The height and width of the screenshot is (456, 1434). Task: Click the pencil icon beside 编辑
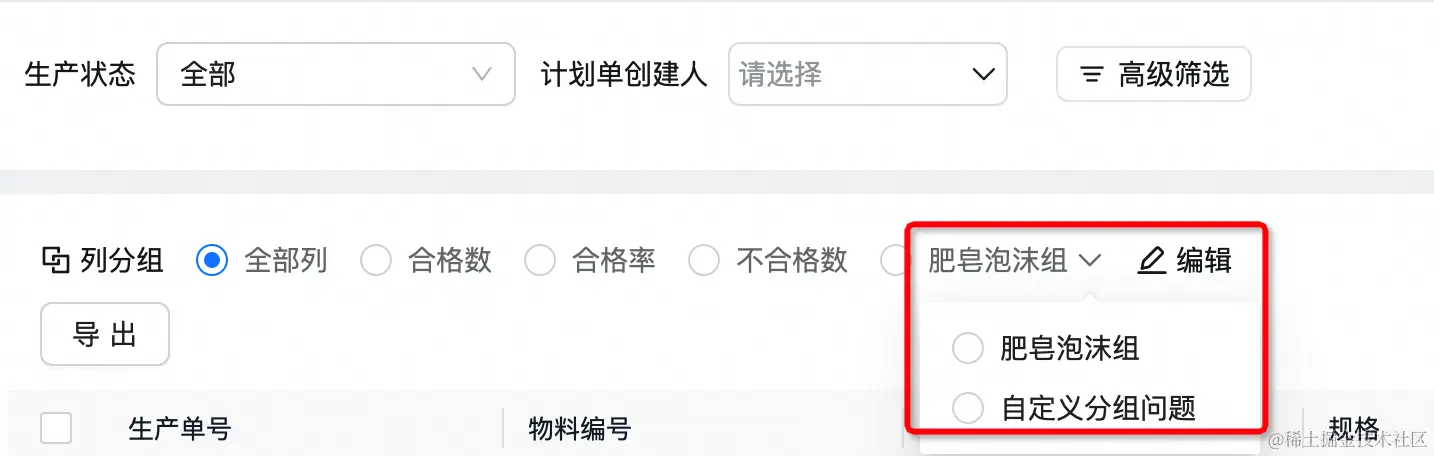[1152, 261]
